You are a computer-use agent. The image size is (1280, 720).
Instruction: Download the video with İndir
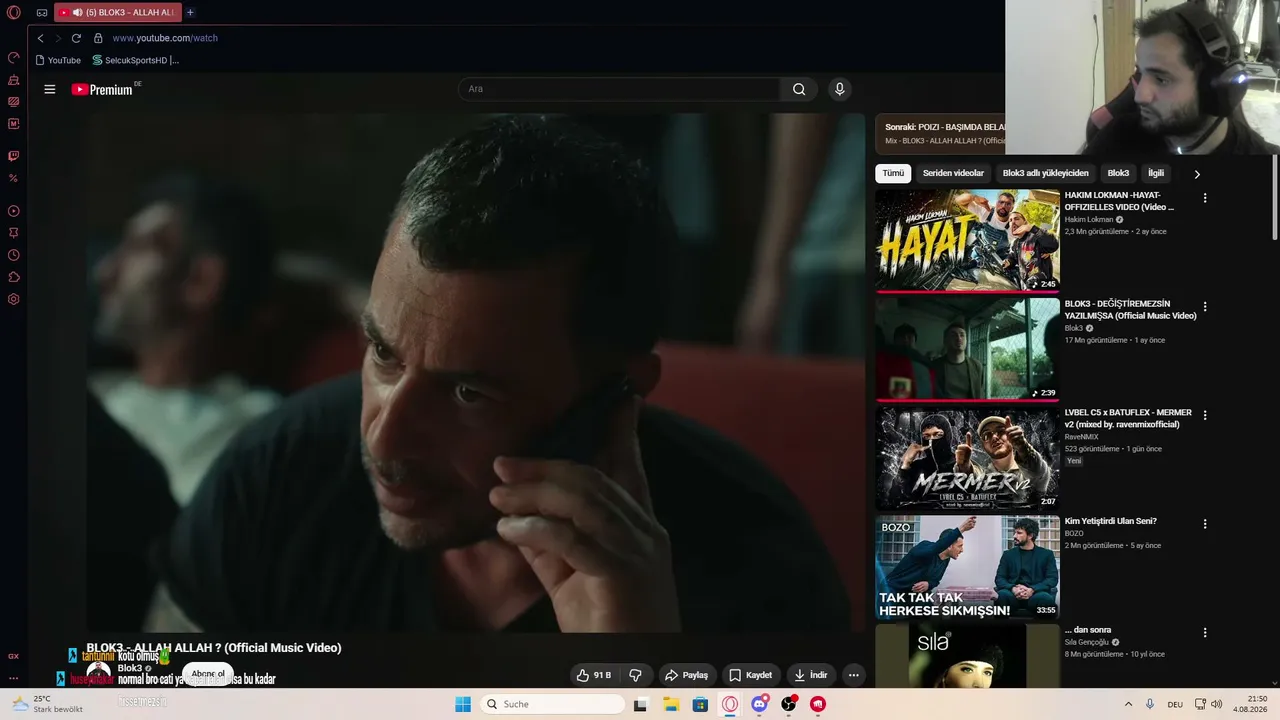click(x=811, y=675)
